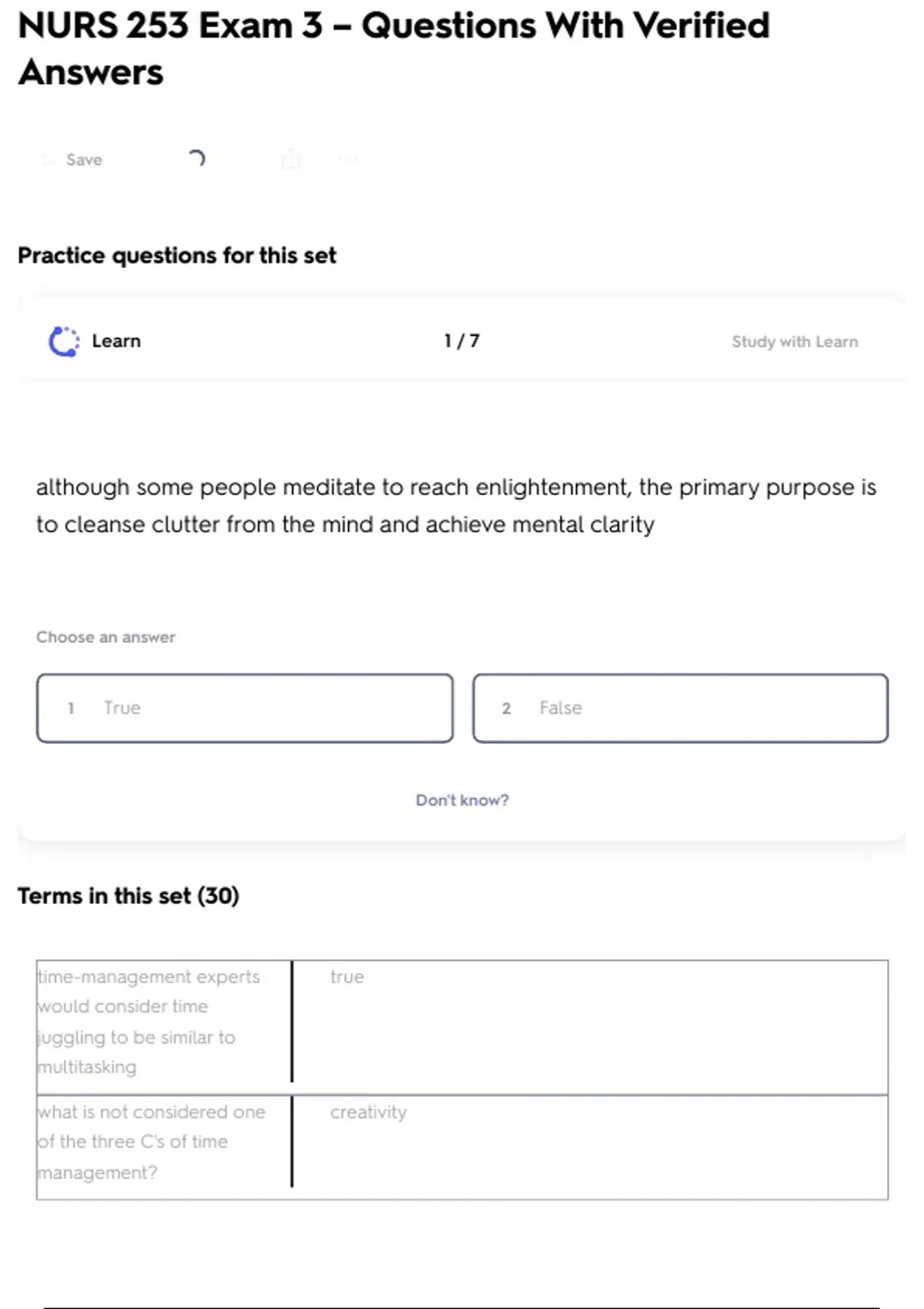Click the NURS 253 Exam 3 title

point(393,49)
